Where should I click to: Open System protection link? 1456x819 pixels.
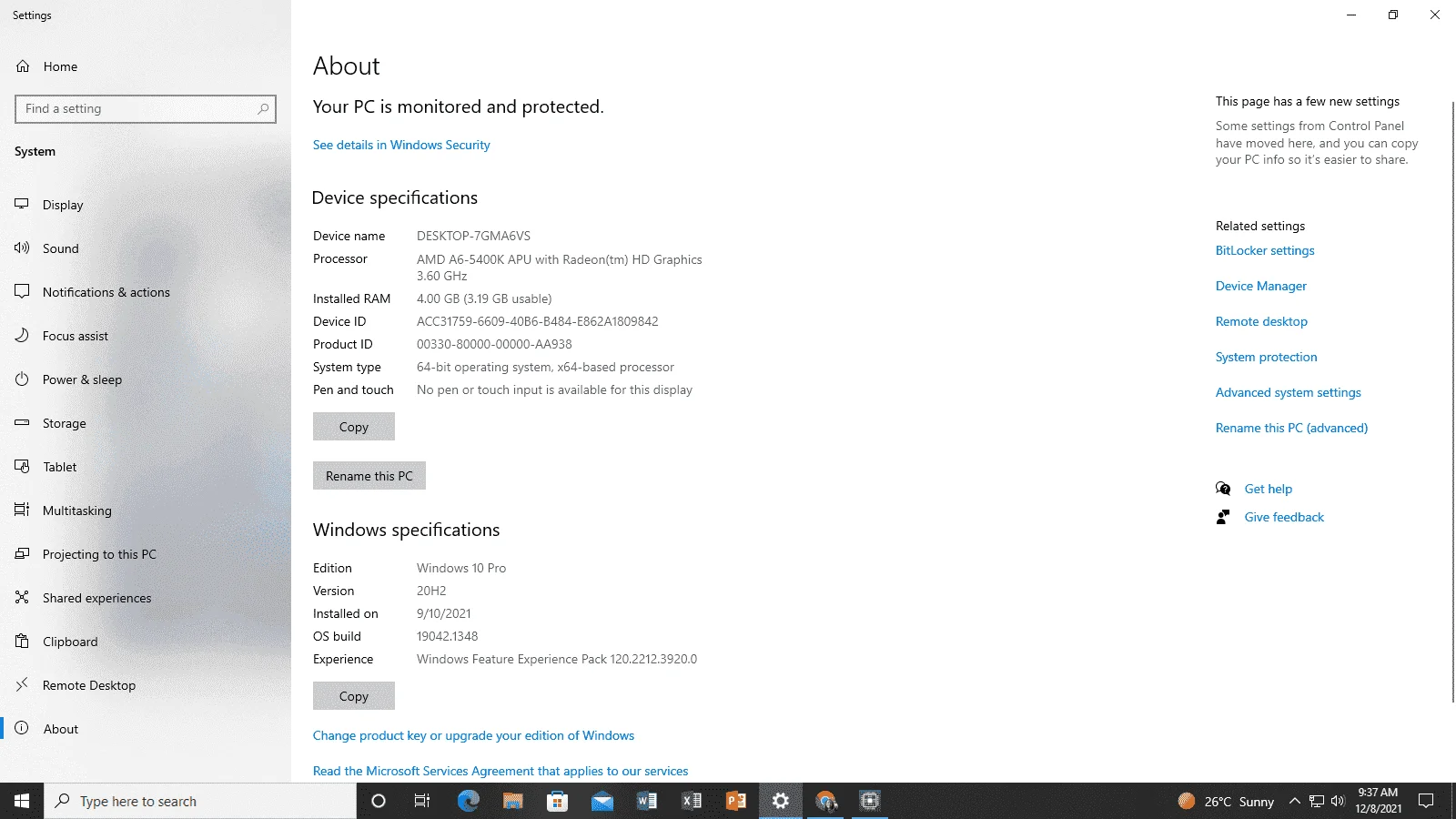[x=1267, y=357]
